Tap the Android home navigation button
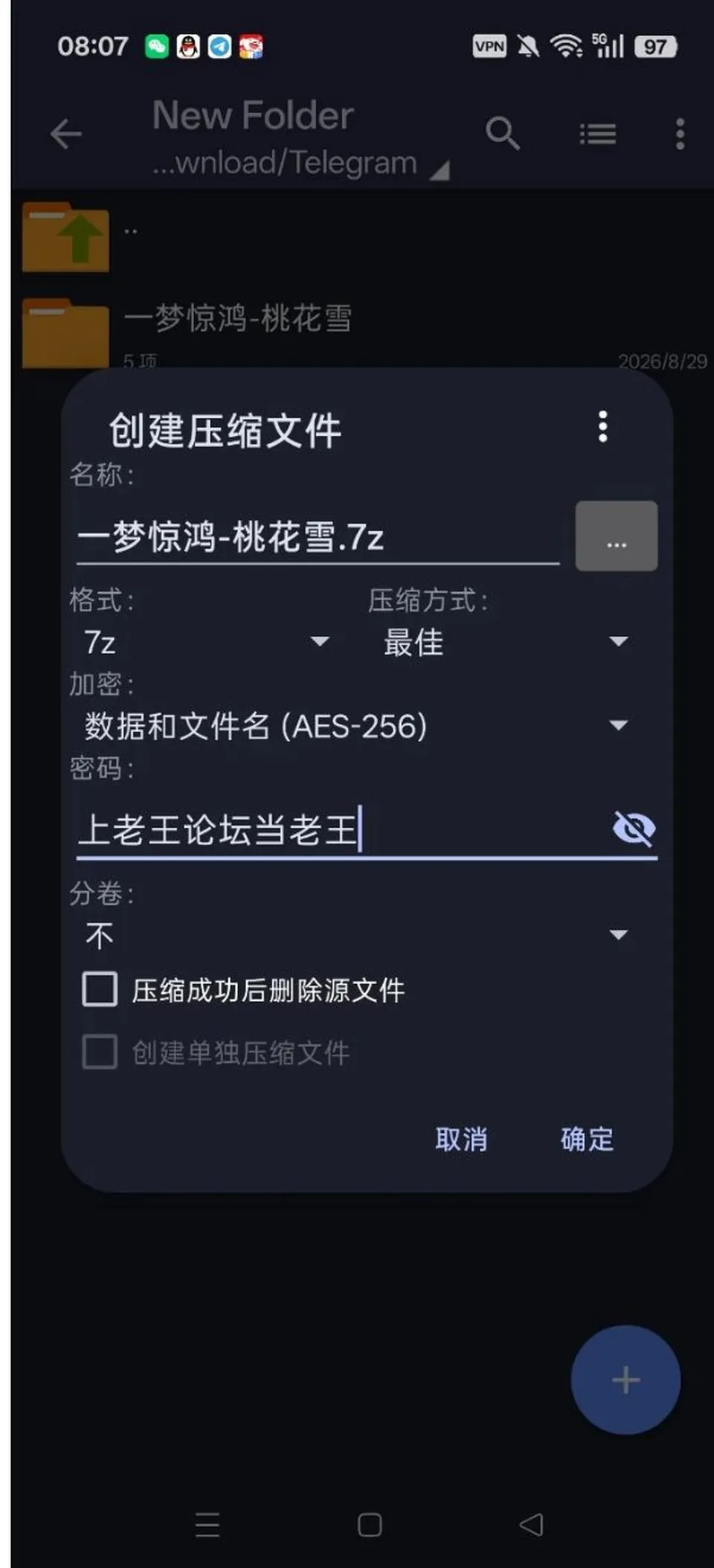The width and height of the screenshot is (714, 1568). coord(370,1525)
